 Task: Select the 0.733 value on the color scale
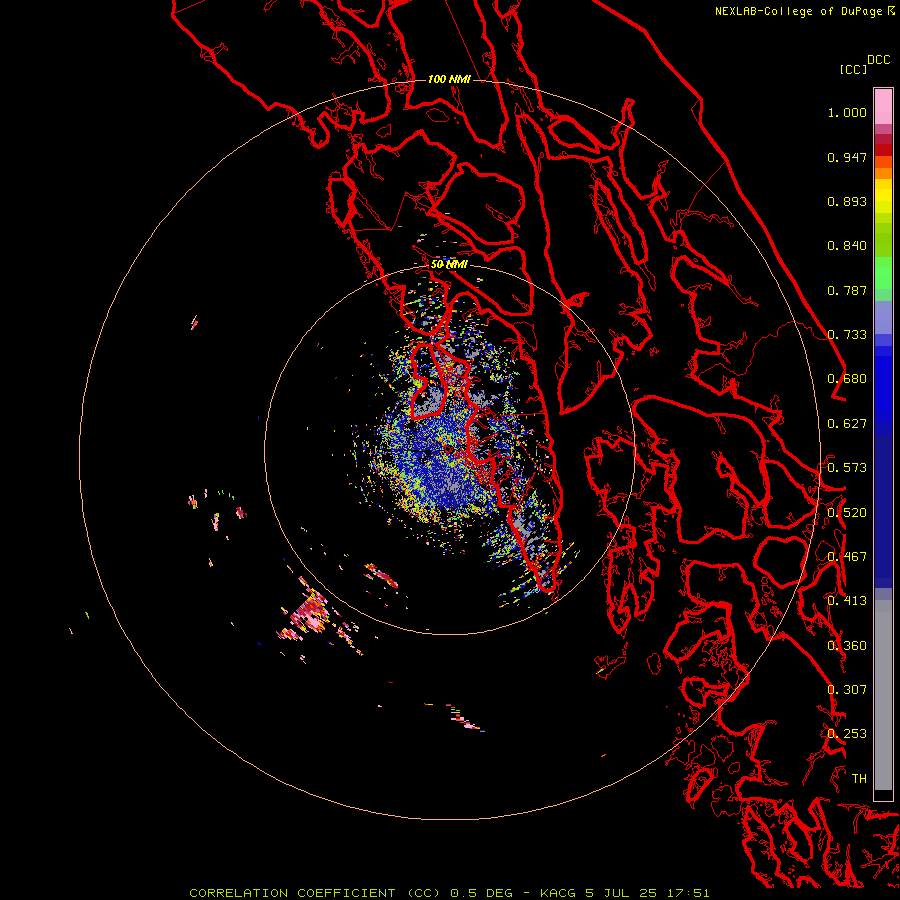847,335
